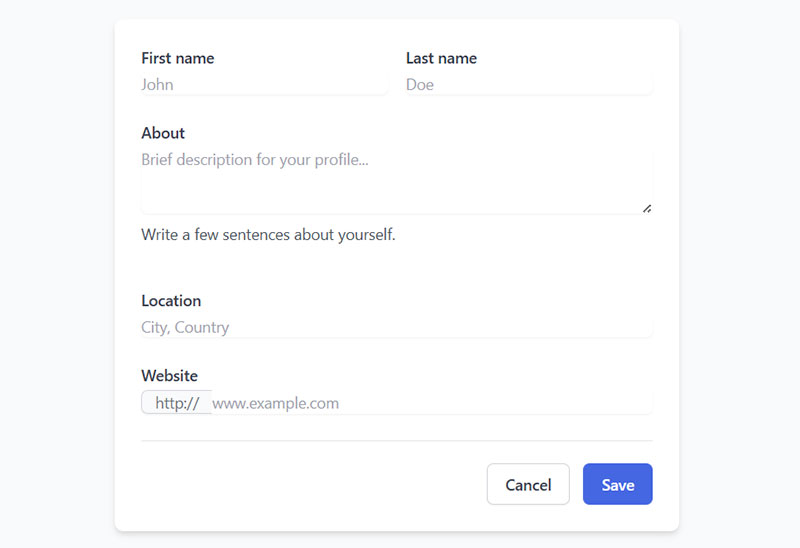Click the Cancel button
The width and height of the screenshot is (800, 548).
pyautogui.click(x=528, y=484)
